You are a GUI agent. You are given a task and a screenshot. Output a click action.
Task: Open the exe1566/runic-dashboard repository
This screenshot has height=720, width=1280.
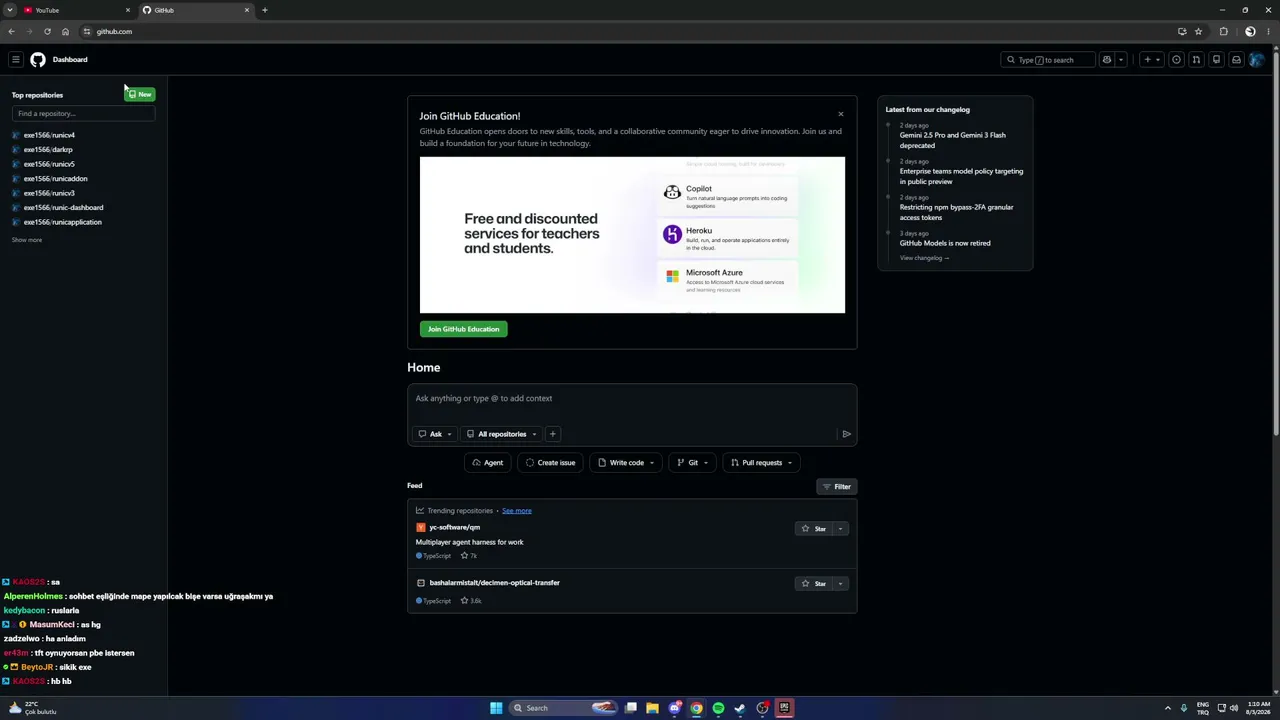click(63, 208)
